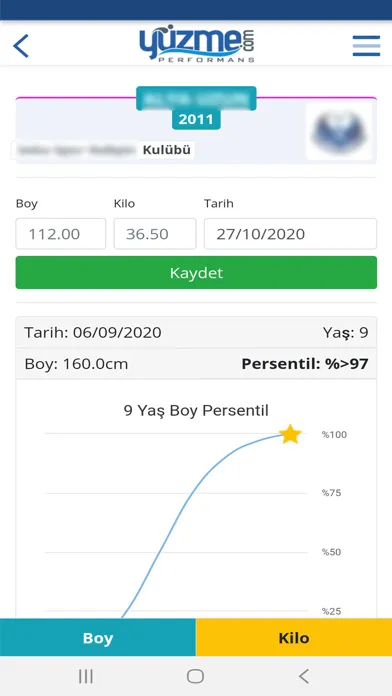Viewport: 392px width, 696px height.
Task: Open the Tarih date field 27/10/2020
Action: (290, 233)
